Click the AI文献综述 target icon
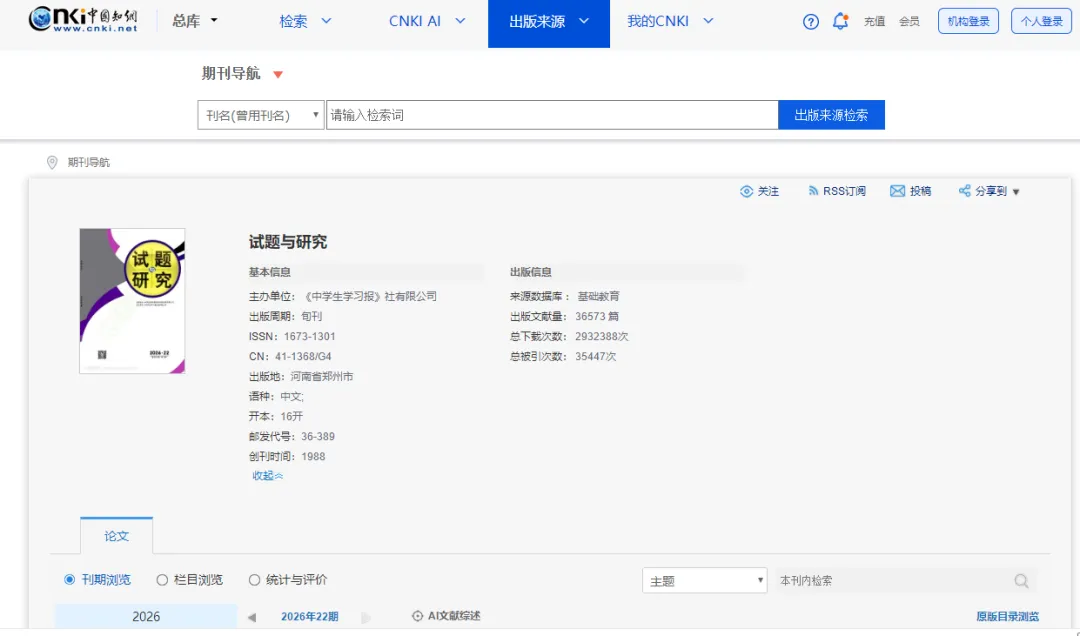Image resolution: width=1080 pixels, height=636 pixels. [x=417, y=616]
